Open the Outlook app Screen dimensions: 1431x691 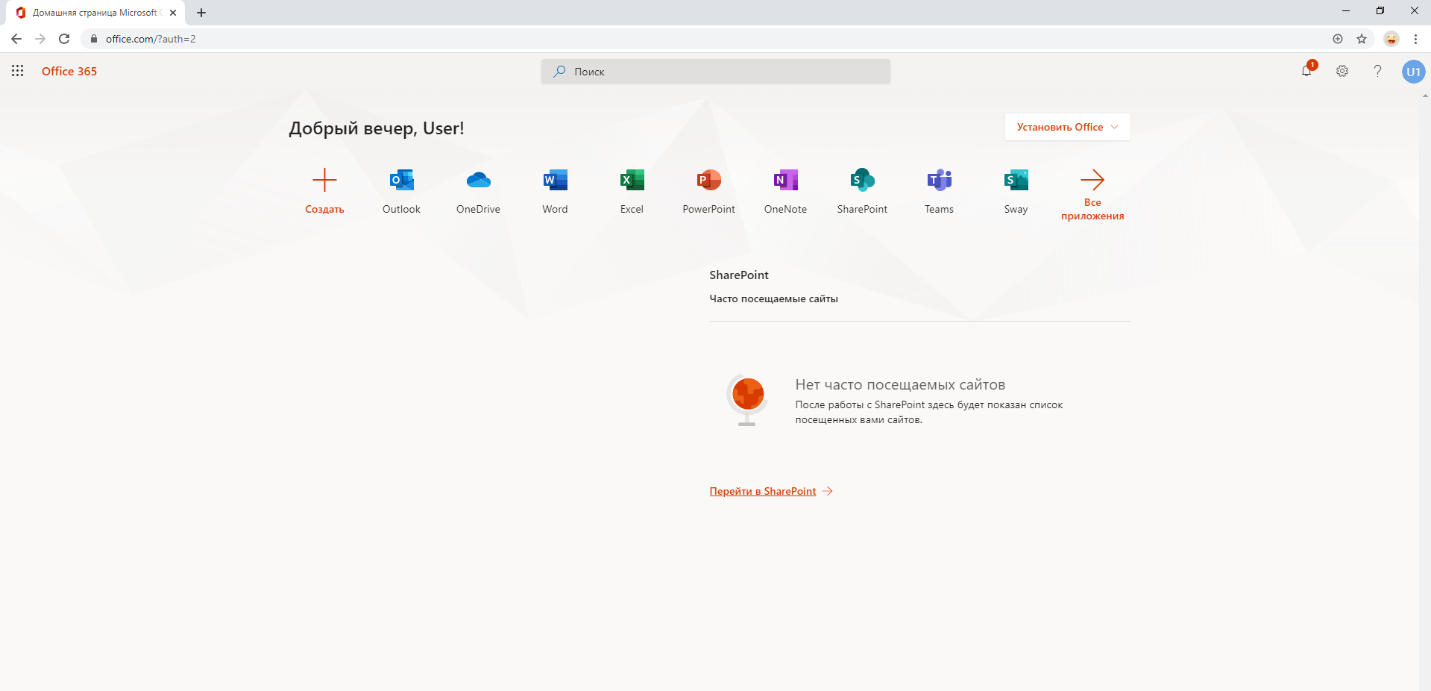[402, 180]
